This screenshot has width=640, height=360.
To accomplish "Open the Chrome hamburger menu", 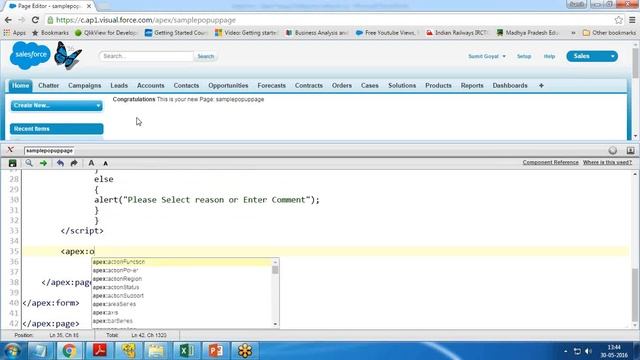I will point(632,20).
